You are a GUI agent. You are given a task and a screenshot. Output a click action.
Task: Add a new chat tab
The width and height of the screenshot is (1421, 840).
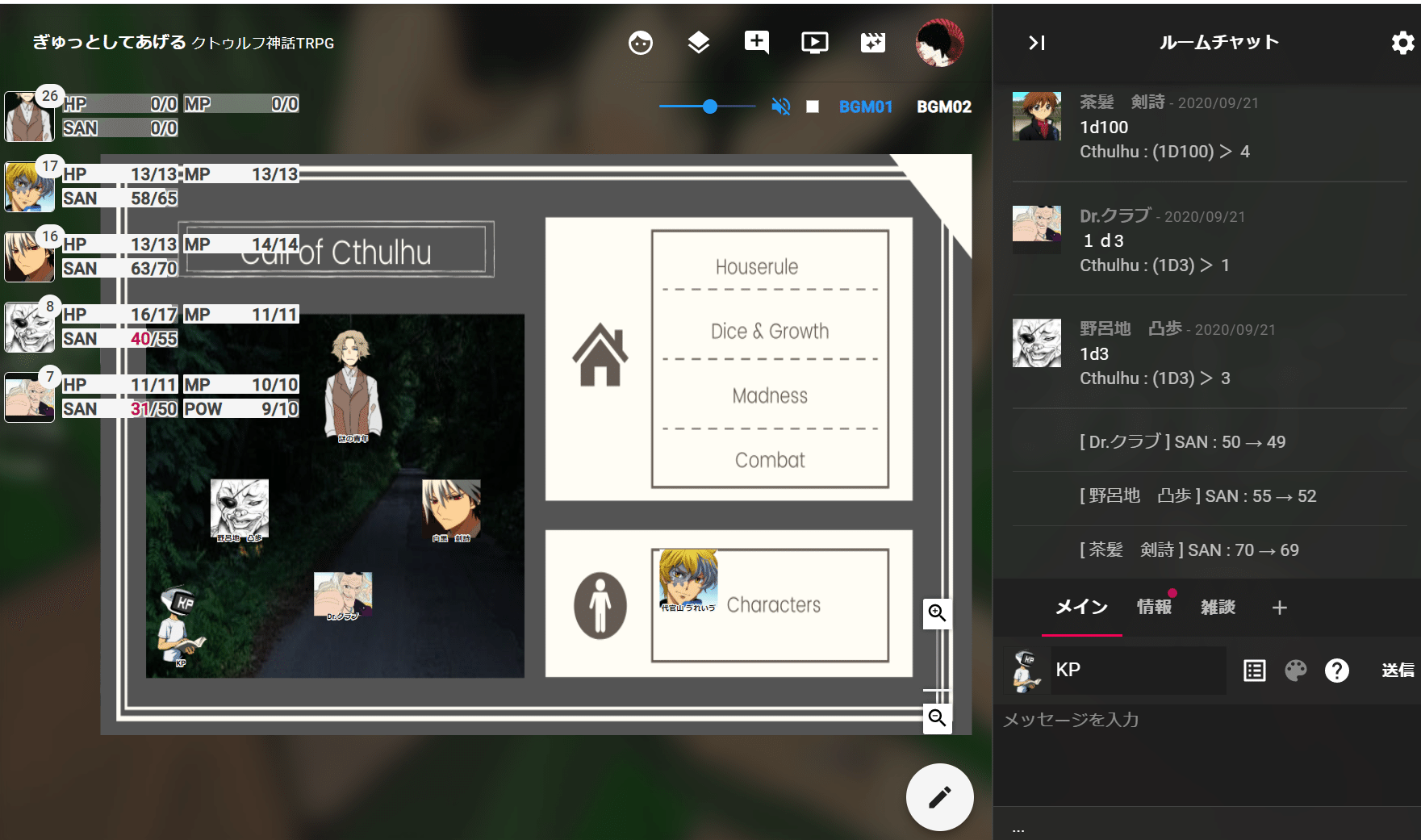click(x=1280, y=608)
